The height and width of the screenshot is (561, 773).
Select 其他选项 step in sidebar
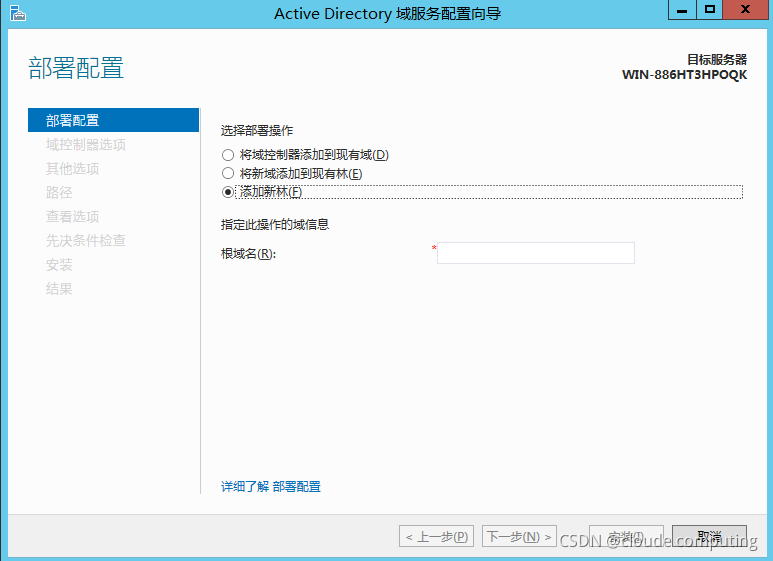click(72, 169)
